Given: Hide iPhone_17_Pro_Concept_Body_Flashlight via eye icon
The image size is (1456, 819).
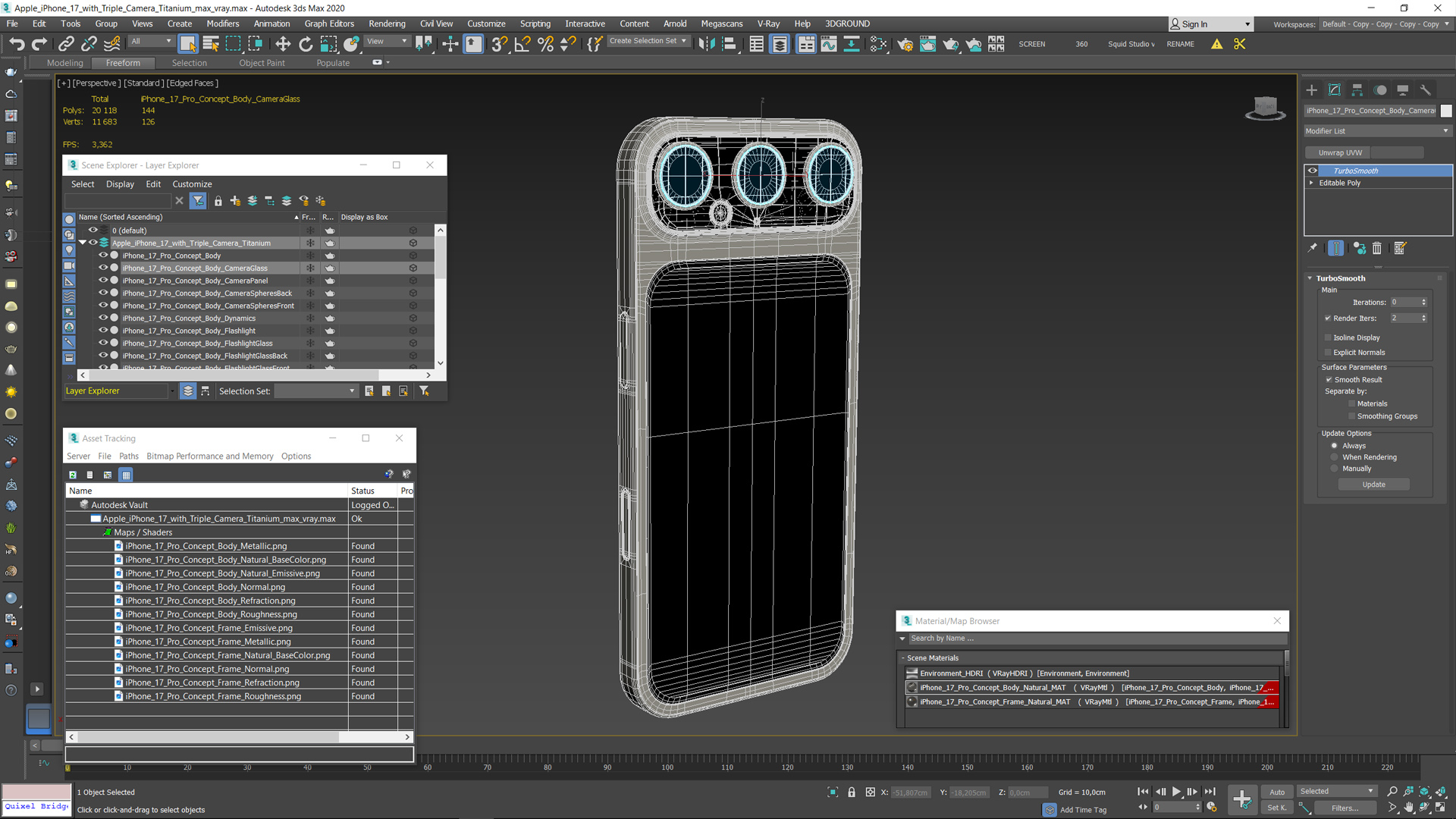Looking at the screenshot, I should coord(103,331).
